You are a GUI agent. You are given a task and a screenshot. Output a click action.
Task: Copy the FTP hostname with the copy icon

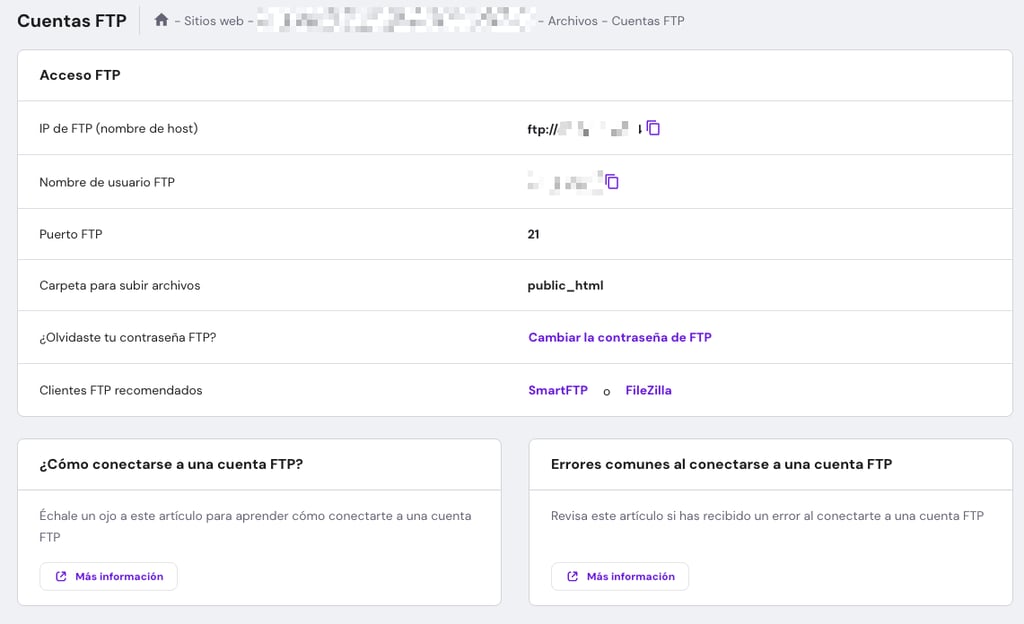[x=653, y=128]
